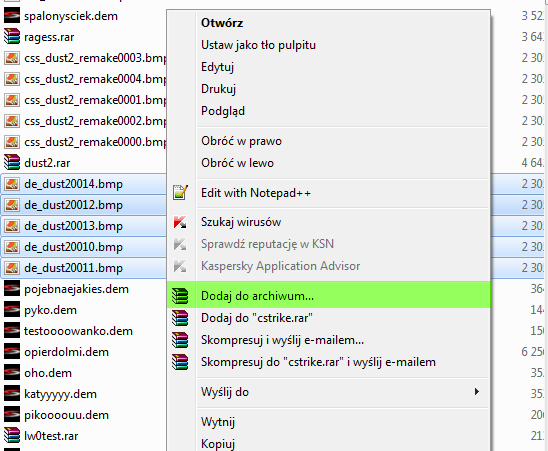
Task: Click the WinRAR icon beside Dodaj do archiwum
Action: (180, 296)
